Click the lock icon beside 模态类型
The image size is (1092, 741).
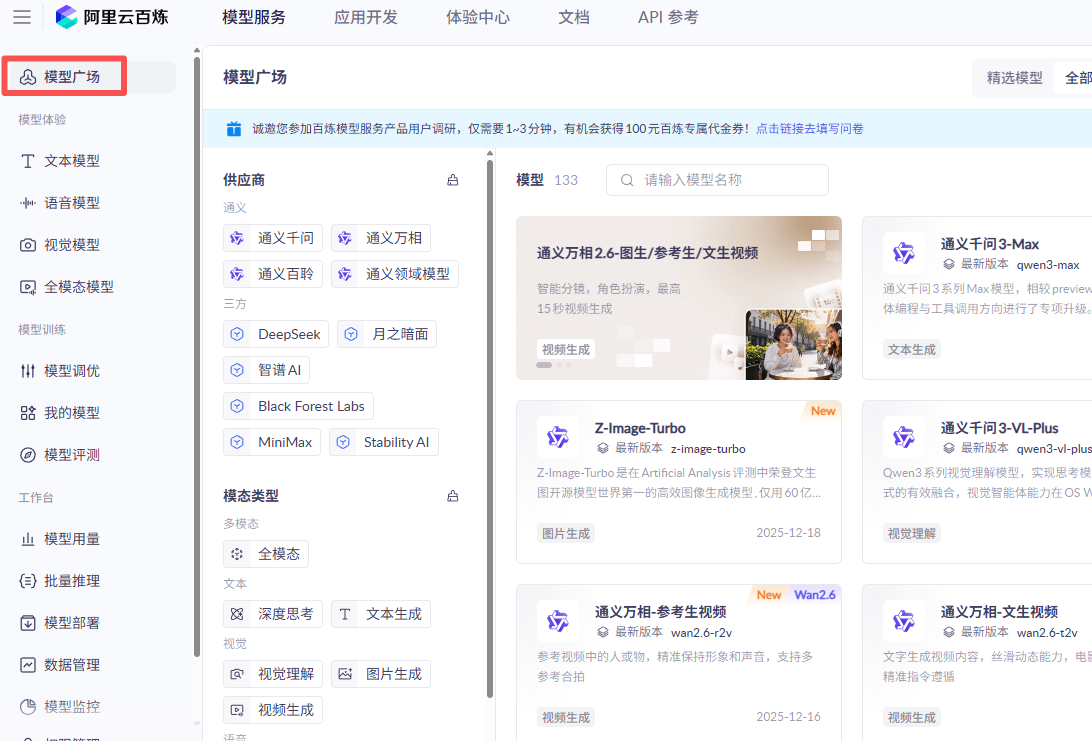(x=453, y=496)
